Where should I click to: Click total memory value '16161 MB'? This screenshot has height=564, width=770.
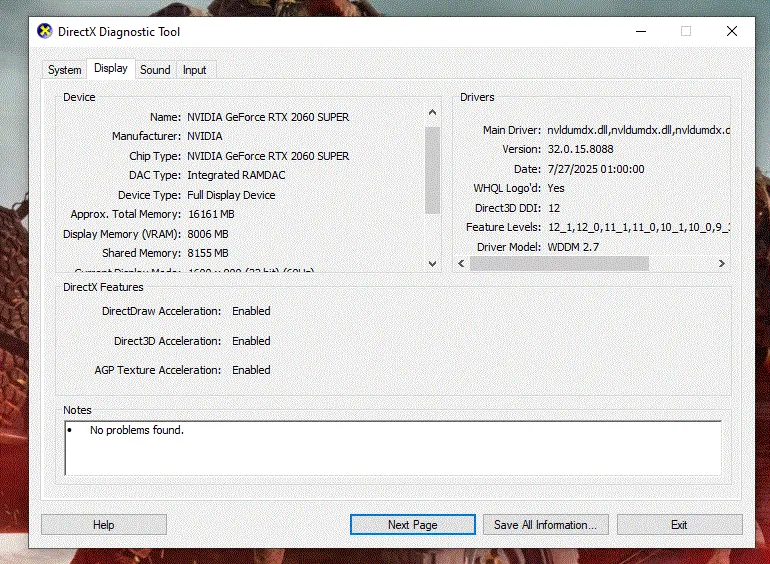coord(211,214)
